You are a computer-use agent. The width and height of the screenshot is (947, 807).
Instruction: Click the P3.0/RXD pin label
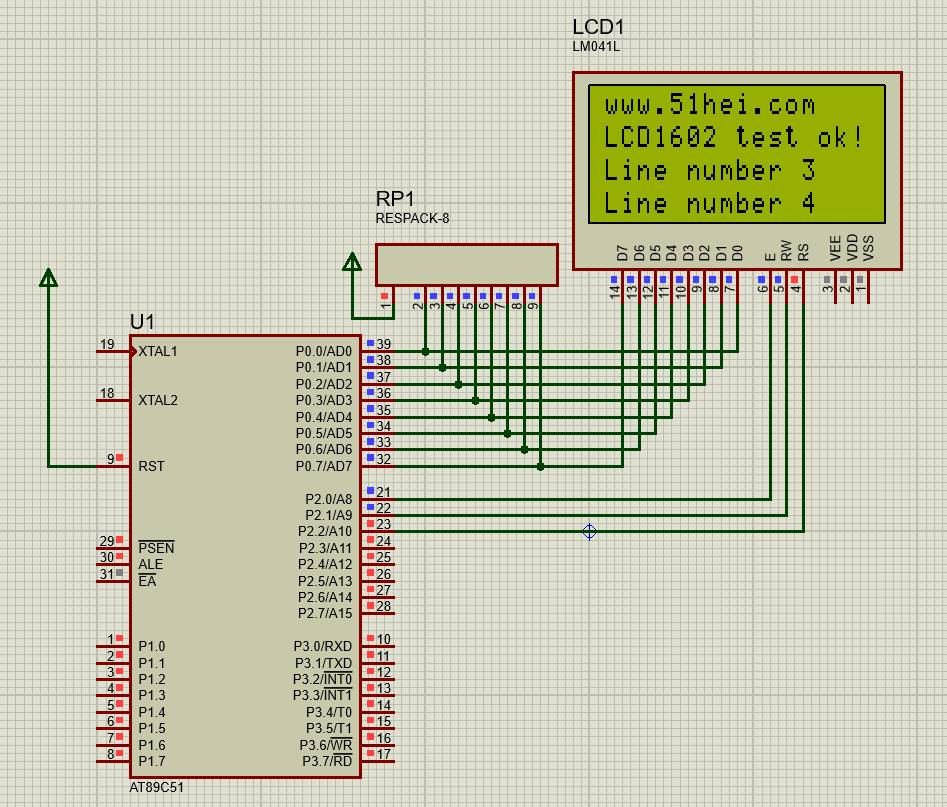323,646
